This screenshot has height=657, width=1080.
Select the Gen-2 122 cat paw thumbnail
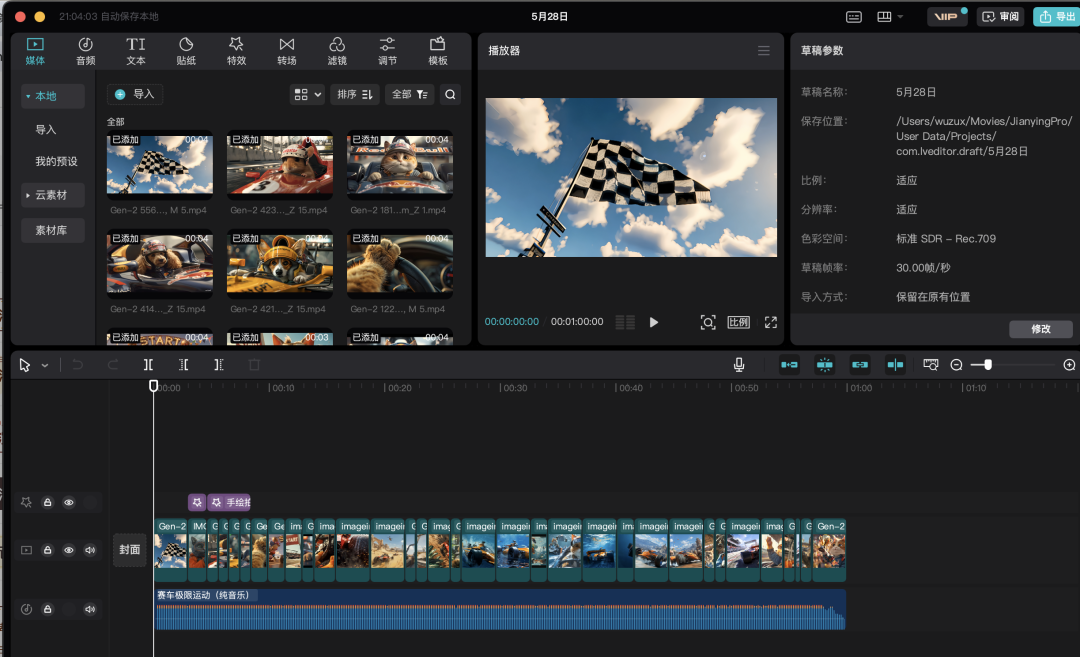click(x=400, y=263)
